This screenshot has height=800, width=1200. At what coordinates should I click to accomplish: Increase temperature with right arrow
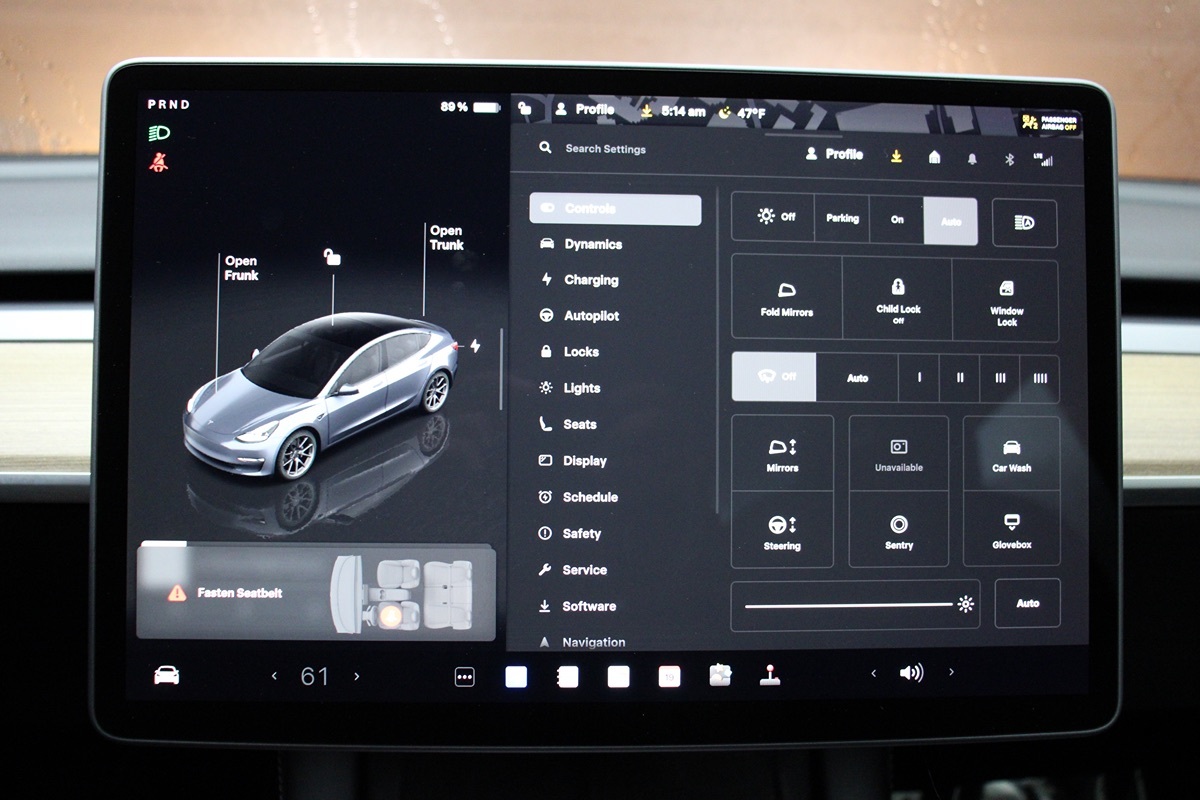click(357, 677)
